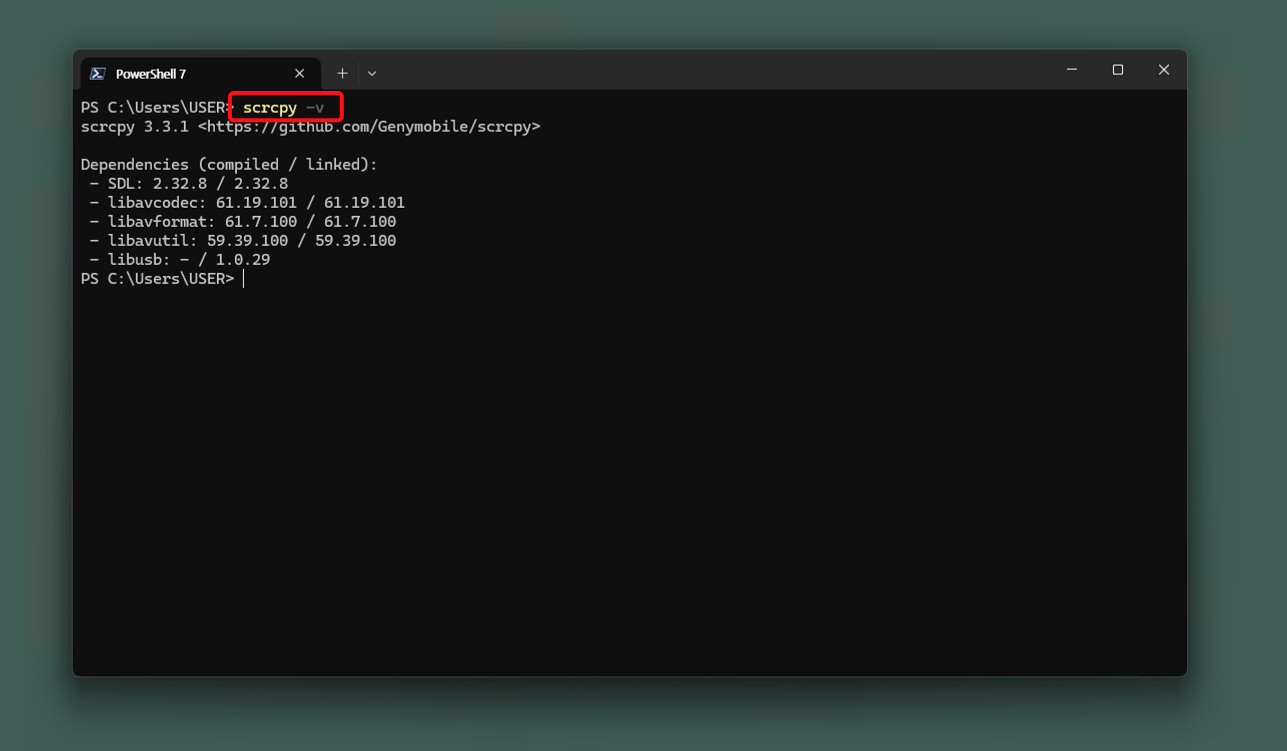Click the libavformat version line

coord(243,222)
